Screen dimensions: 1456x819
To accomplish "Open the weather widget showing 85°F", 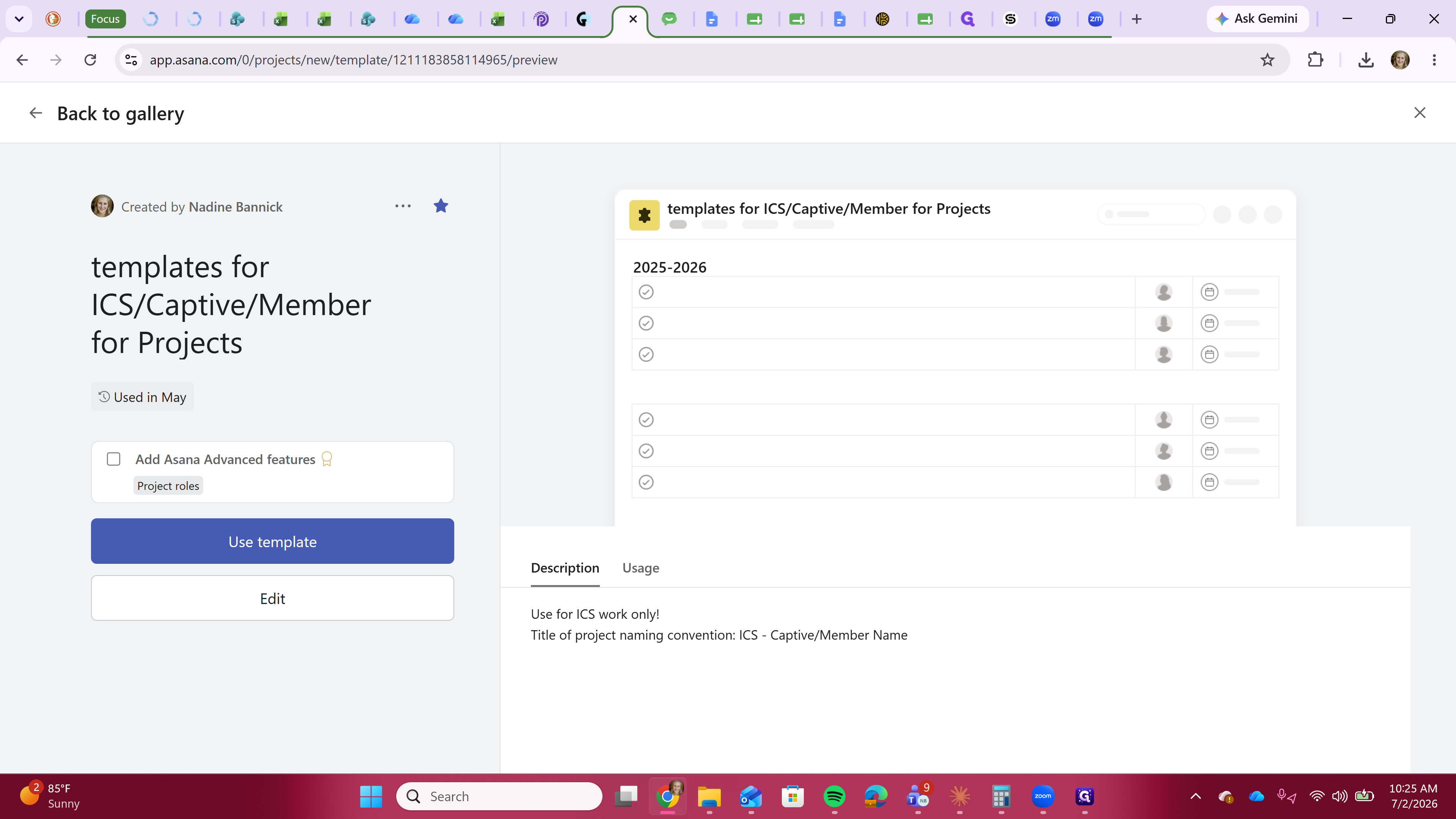I will (x=50, y=796).
